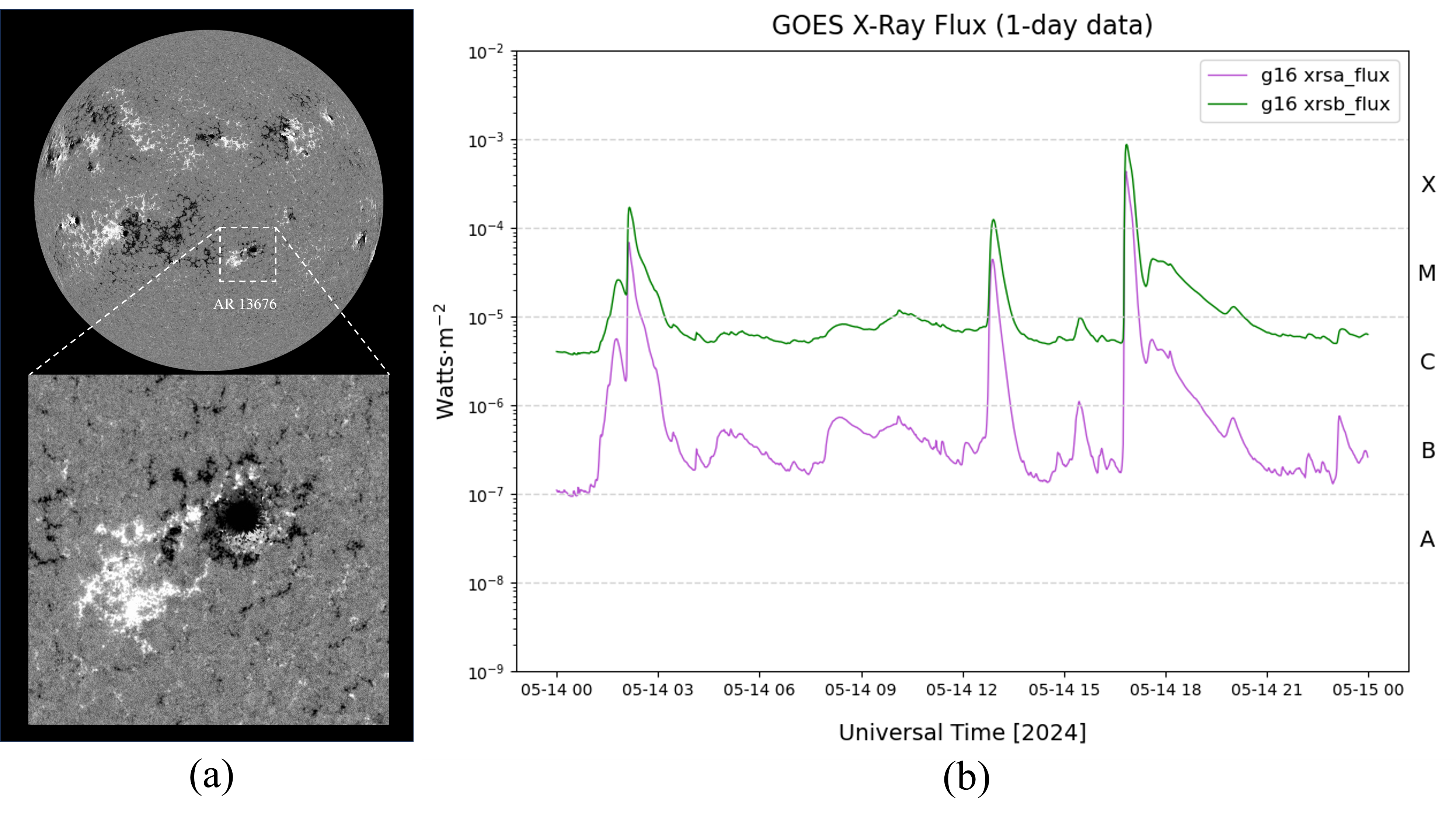Click the purple xrsa_flux legend line
The height and width of the screenshot is (824, 1456).
coord(1227,75)
